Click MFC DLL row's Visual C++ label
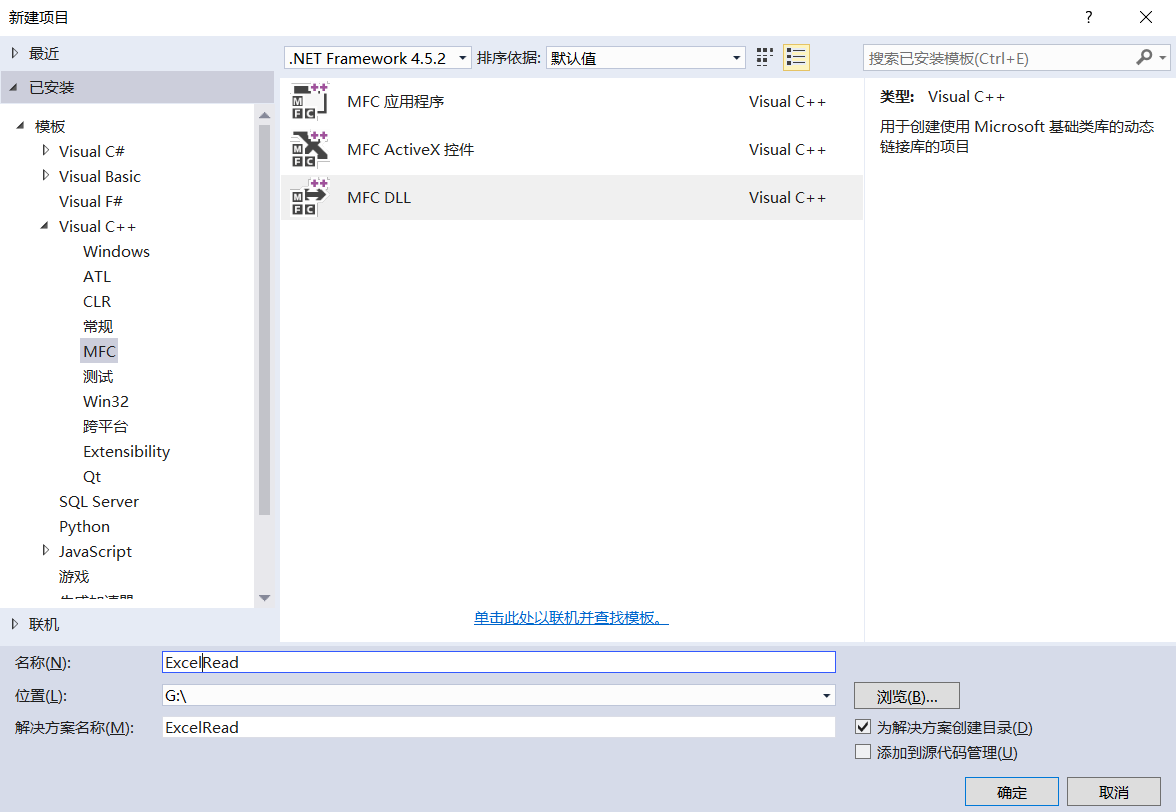This screenshot has width=1176, height=812. click(787, 197)
